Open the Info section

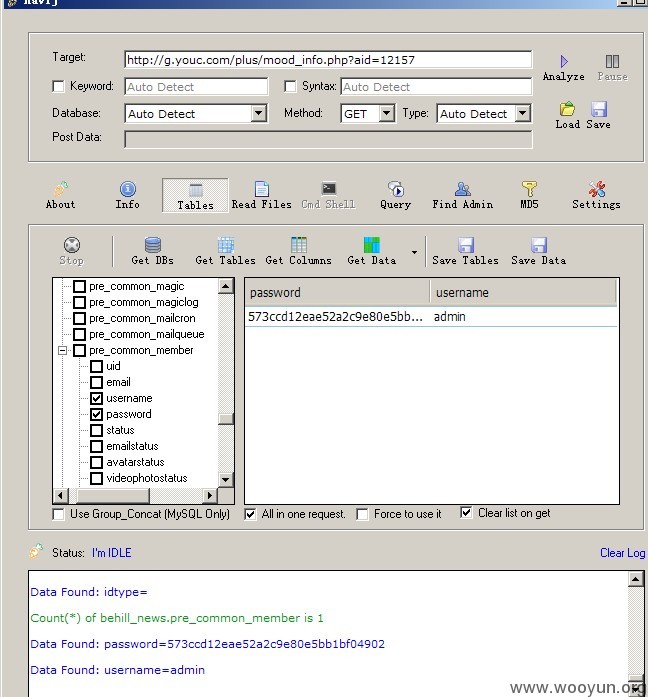128,196
